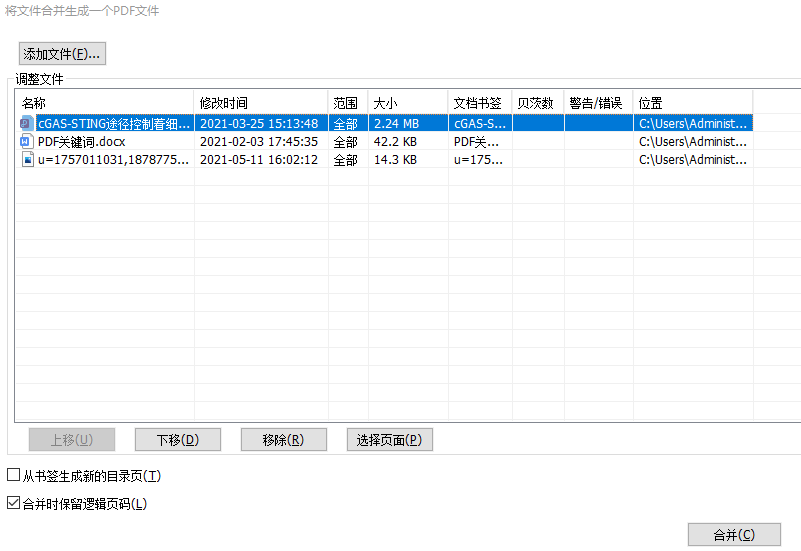Screen dimensions: 801x551
Task: Click bookmark cell cGAS-S...
Action: click(x=480, y=123)
